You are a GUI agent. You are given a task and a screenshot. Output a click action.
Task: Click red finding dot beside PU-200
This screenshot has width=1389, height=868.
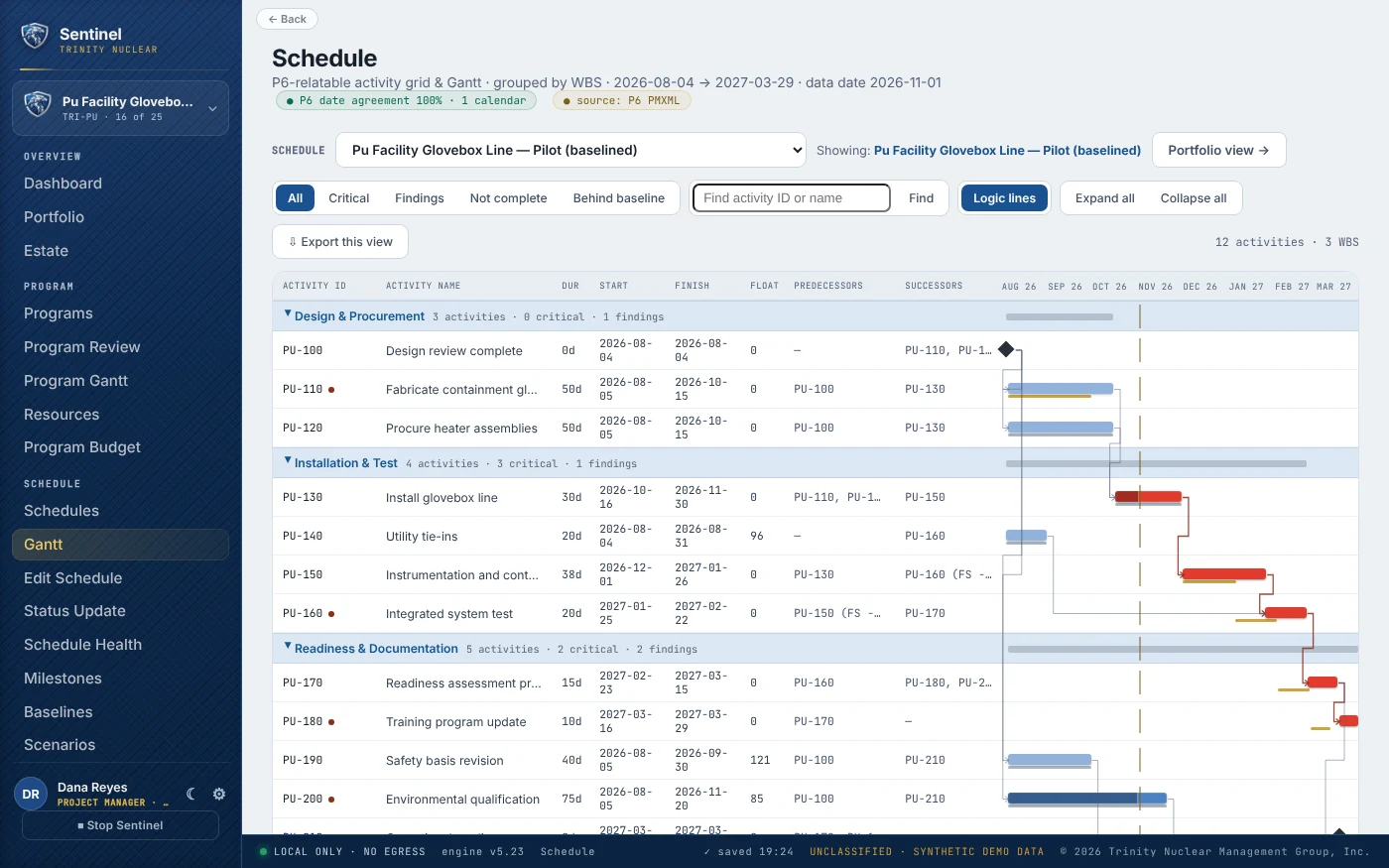pos(331,800)
